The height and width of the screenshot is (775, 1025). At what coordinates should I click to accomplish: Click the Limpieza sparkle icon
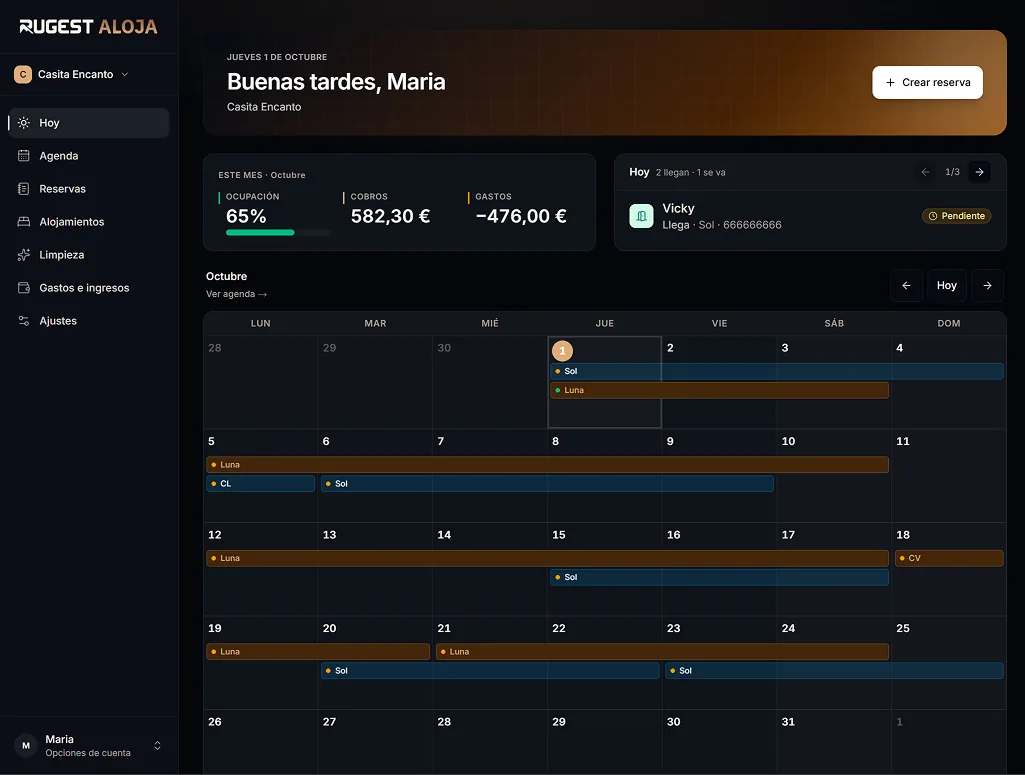pyautogui.click(x=24, y=255)
